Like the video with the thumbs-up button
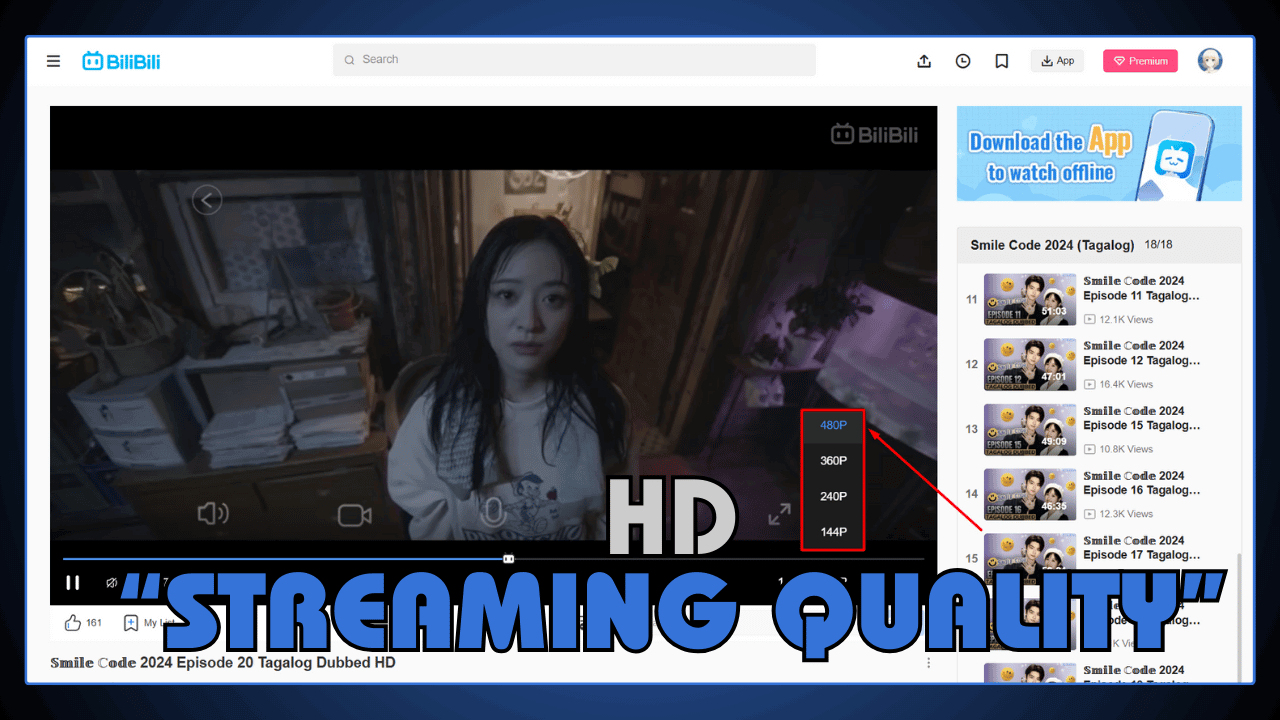 pos(73,622)
